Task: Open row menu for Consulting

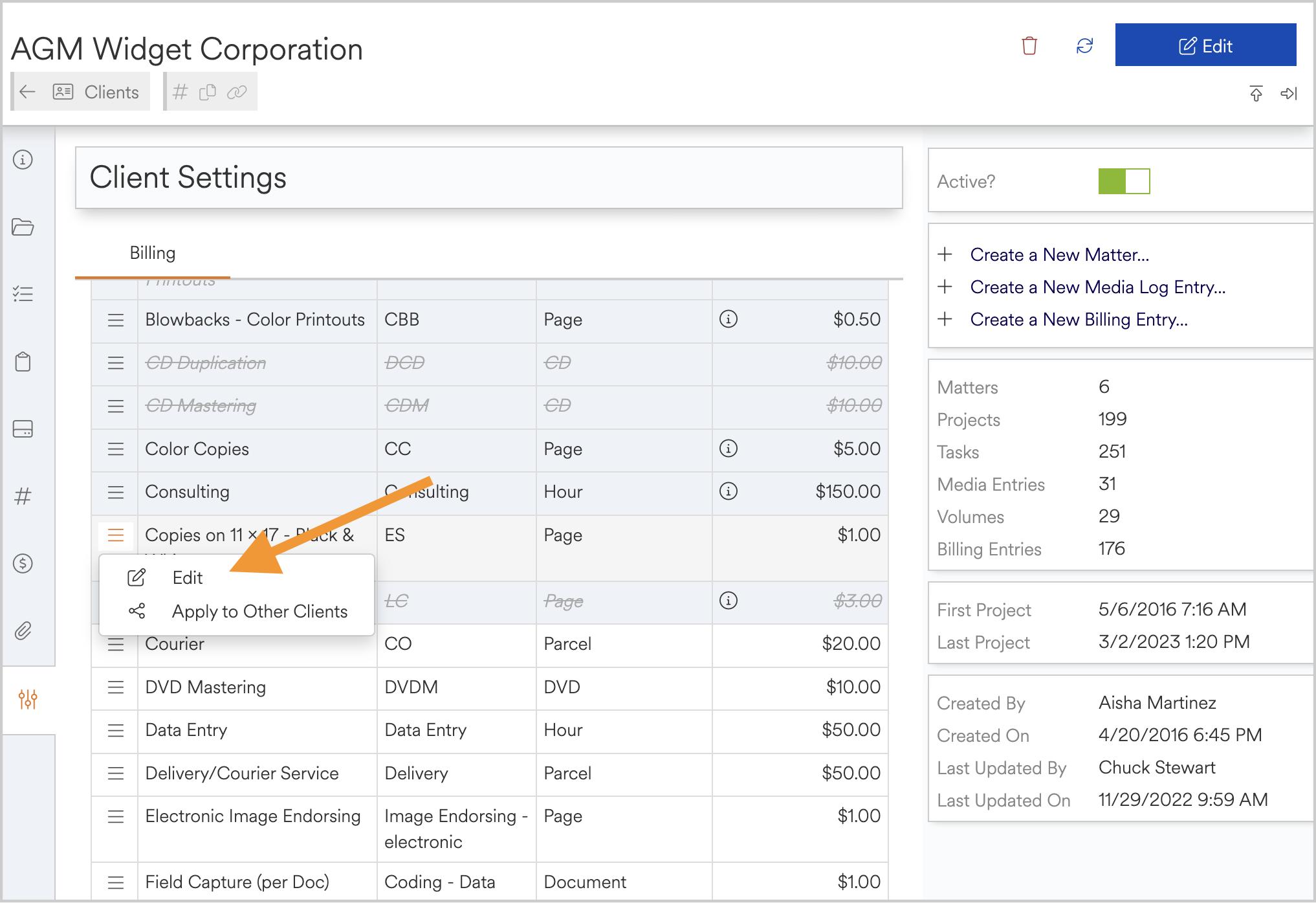Action: pyautogui.click(x=116, y=492)
